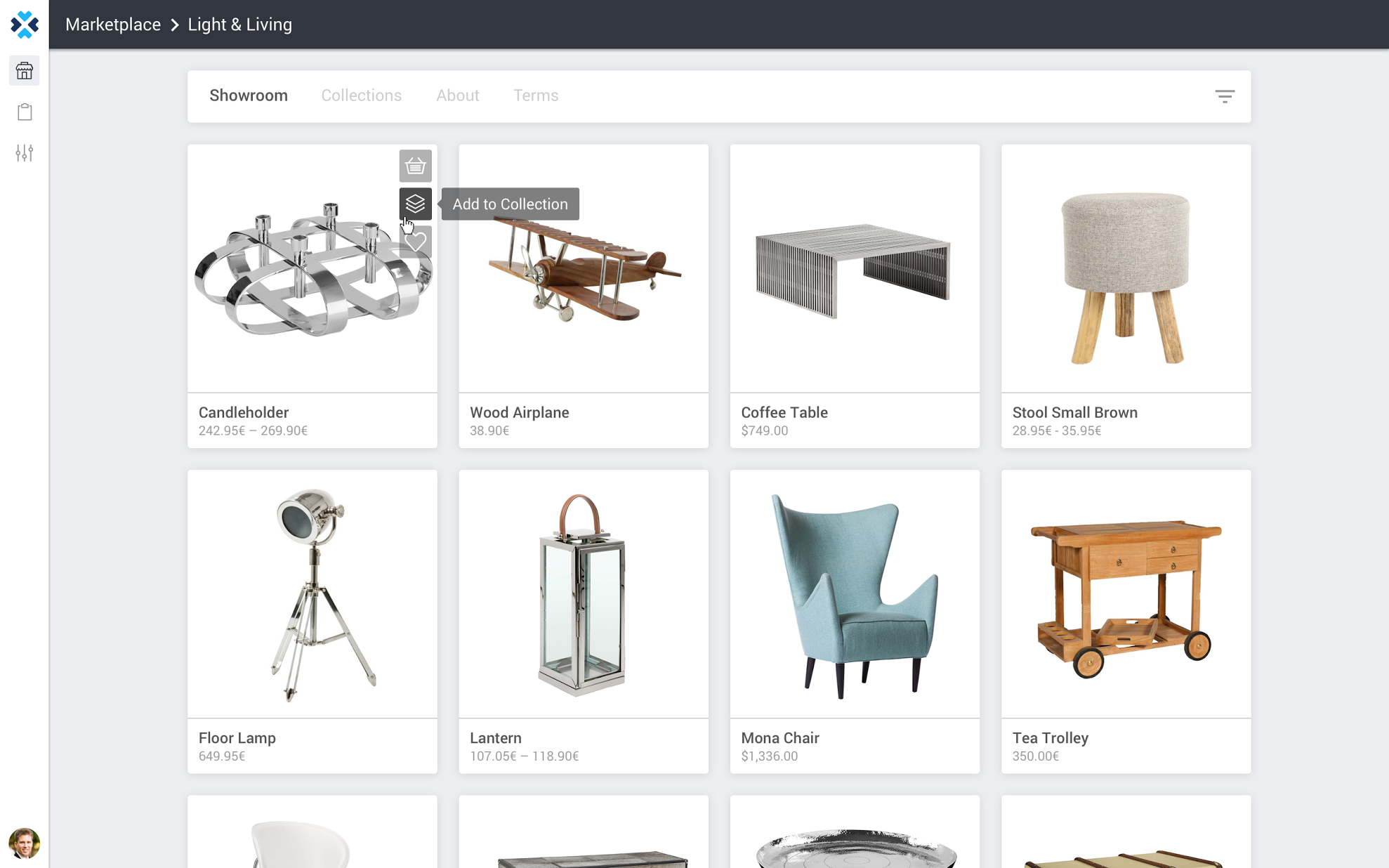Click price 38.90€
The image size is (1389, 868).
click(x=489, y=430)
